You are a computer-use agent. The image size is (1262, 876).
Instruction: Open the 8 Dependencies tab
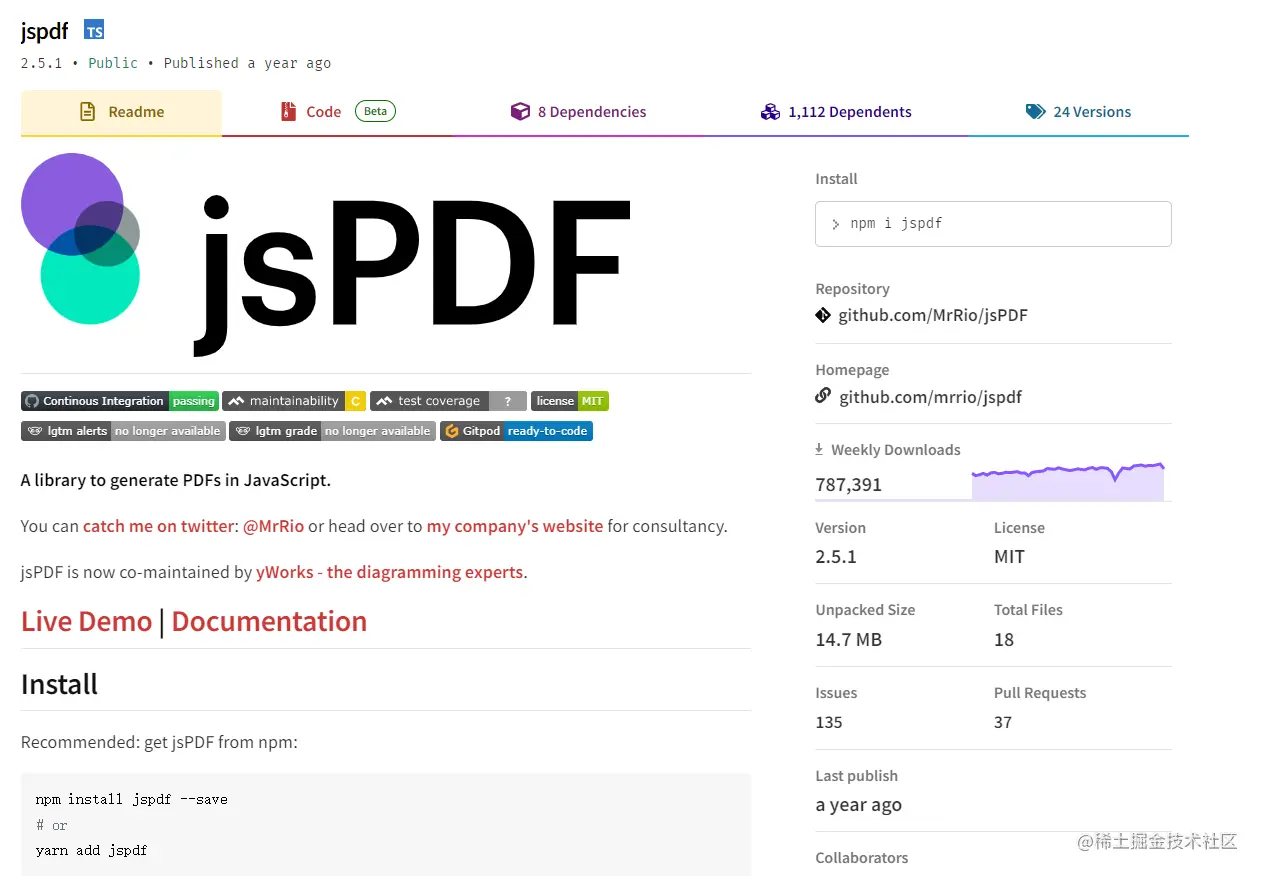point(578,112)
